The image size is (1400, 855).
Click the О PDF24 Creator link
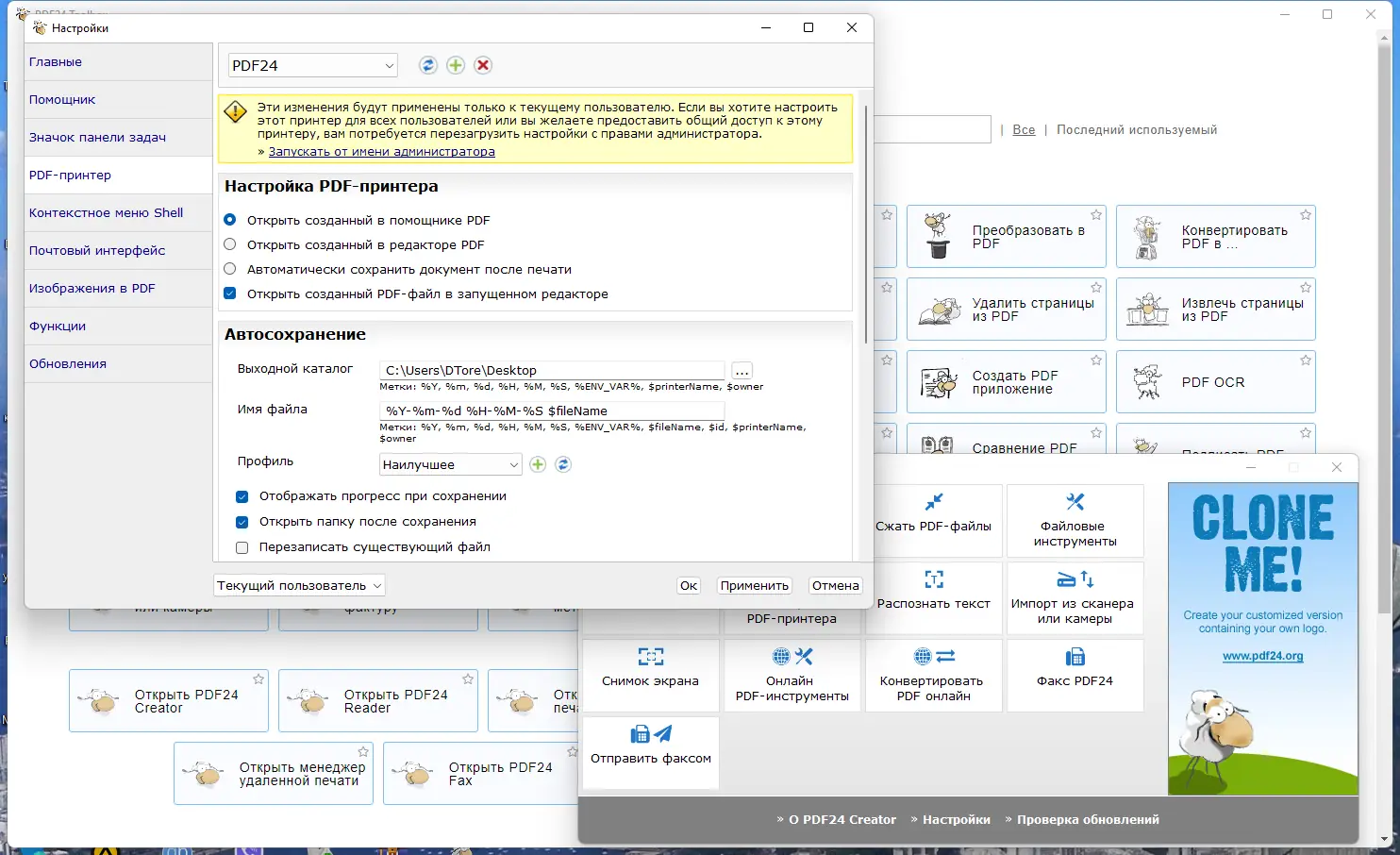pos(842,820)
